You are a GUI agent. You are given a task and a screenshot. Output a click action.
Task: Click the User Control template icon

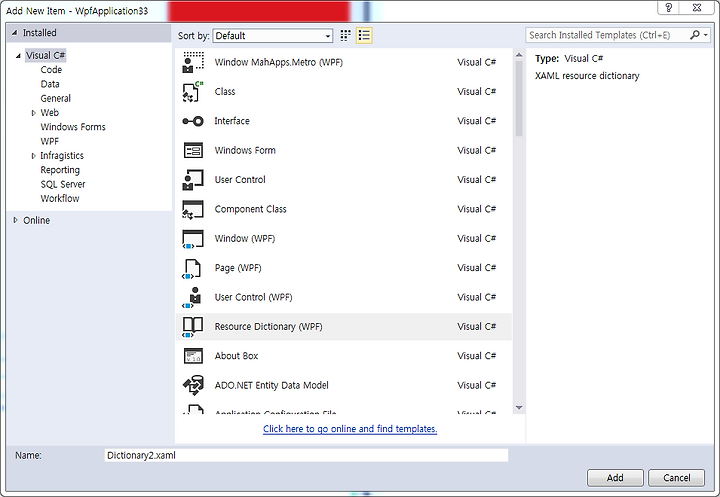click(193, 180)
